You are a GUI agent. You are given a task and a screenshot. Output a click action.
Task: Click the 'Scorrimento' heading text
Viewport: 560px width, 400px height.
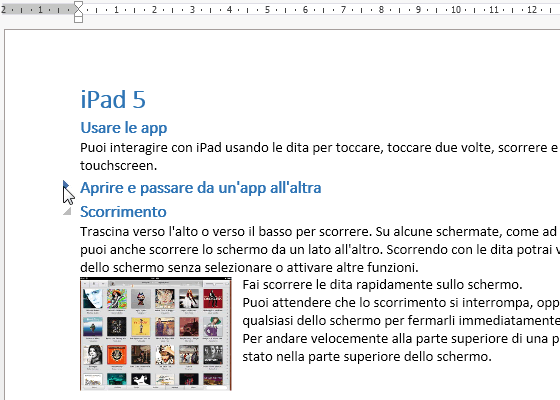123,212
